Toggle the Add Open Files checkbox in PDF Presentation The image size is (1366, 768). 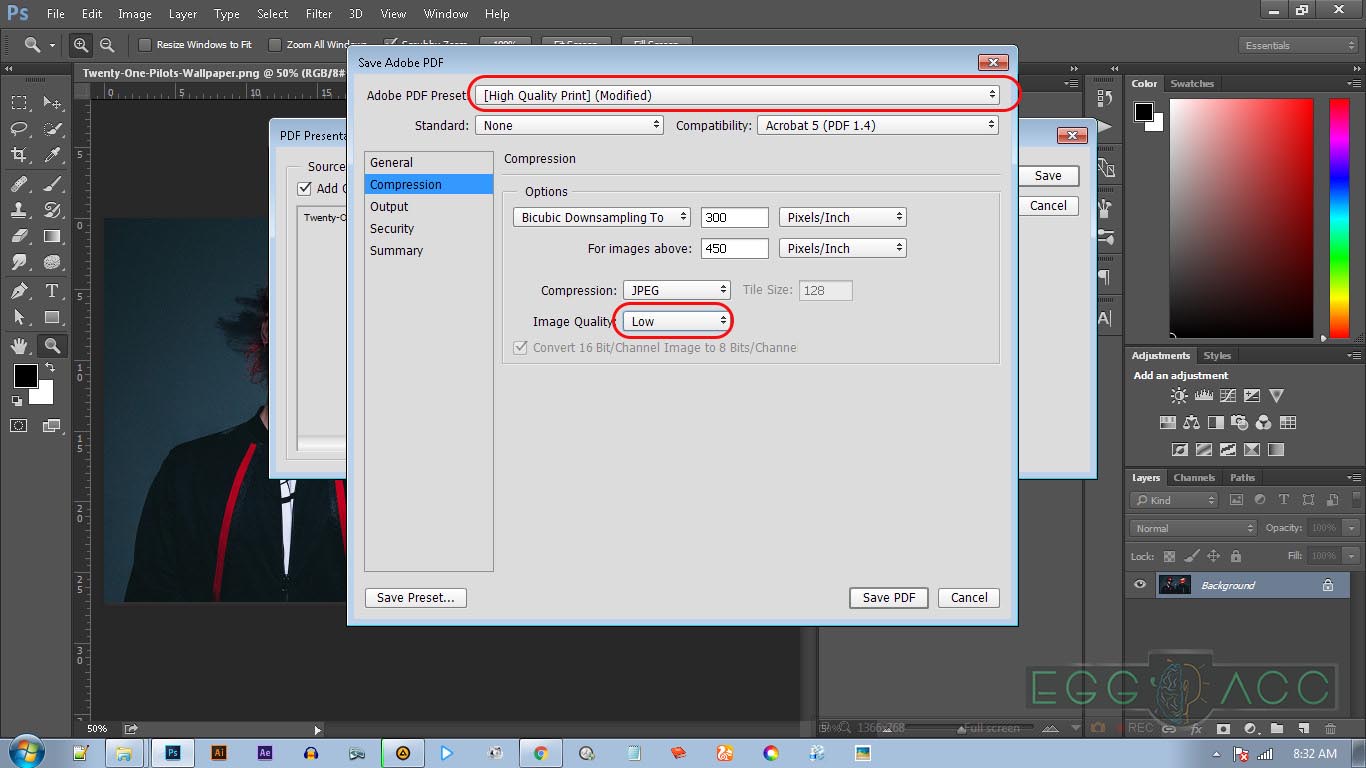[x=305, y=188]
